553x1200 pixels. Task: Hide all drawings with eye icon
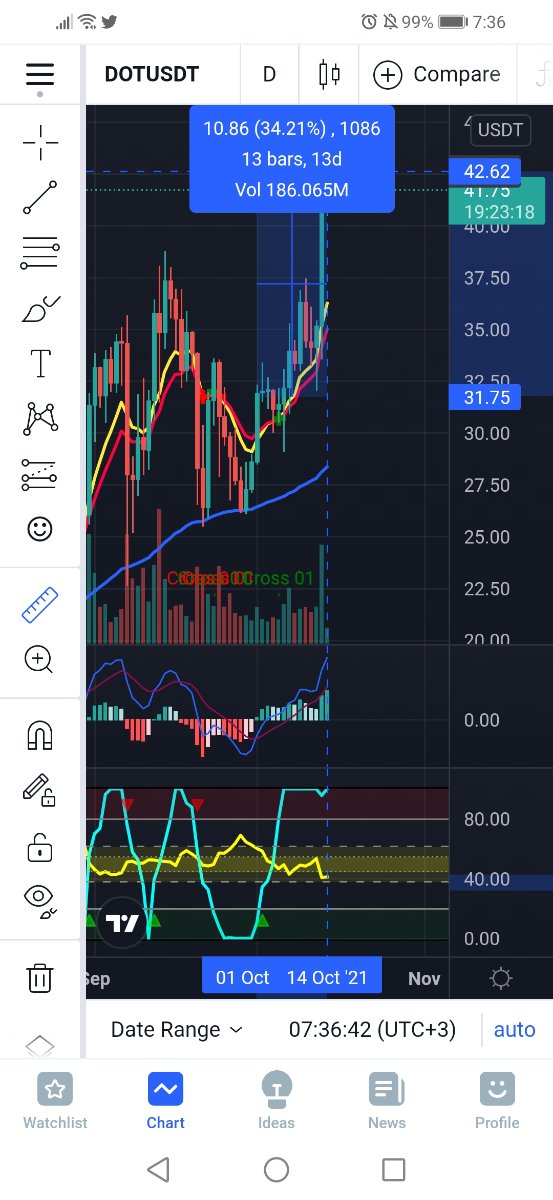click(40, 900)
